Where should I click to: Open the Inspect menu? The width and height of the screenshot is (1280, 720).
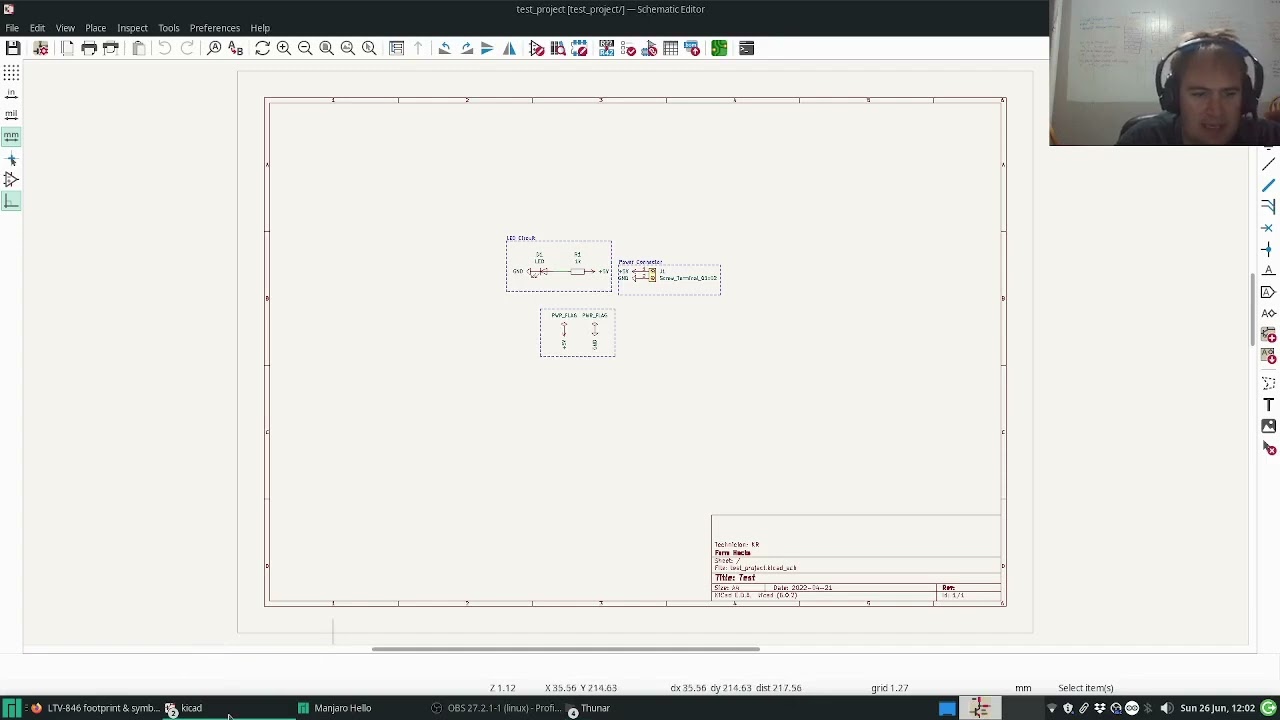pos(132,28)
